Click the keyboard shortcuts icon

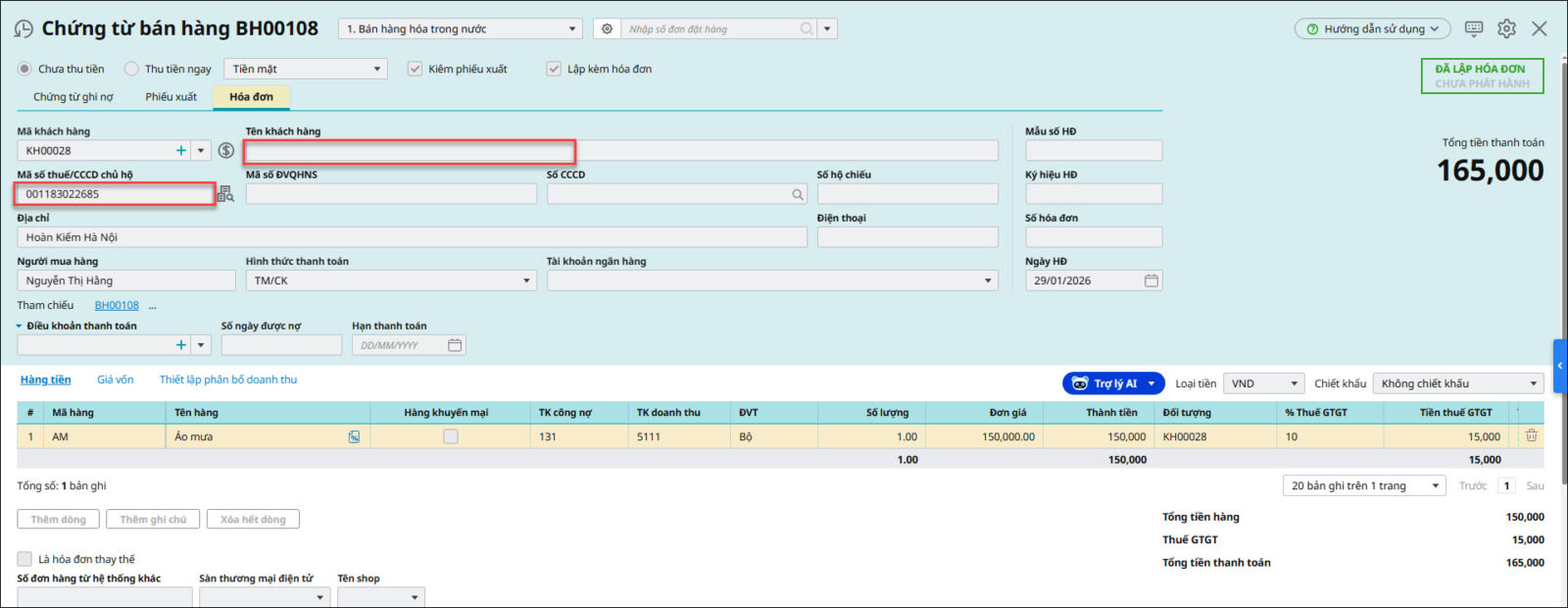1473,28
